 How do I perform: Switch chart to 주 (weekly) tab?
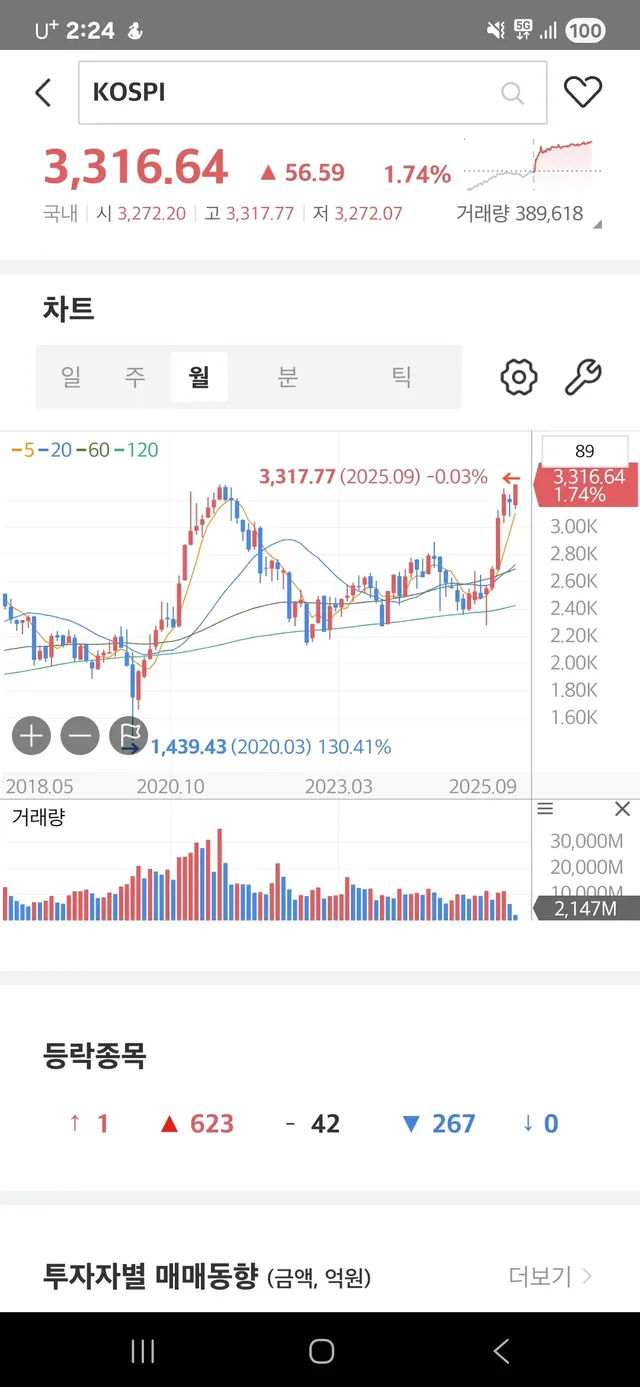point(135,377)
